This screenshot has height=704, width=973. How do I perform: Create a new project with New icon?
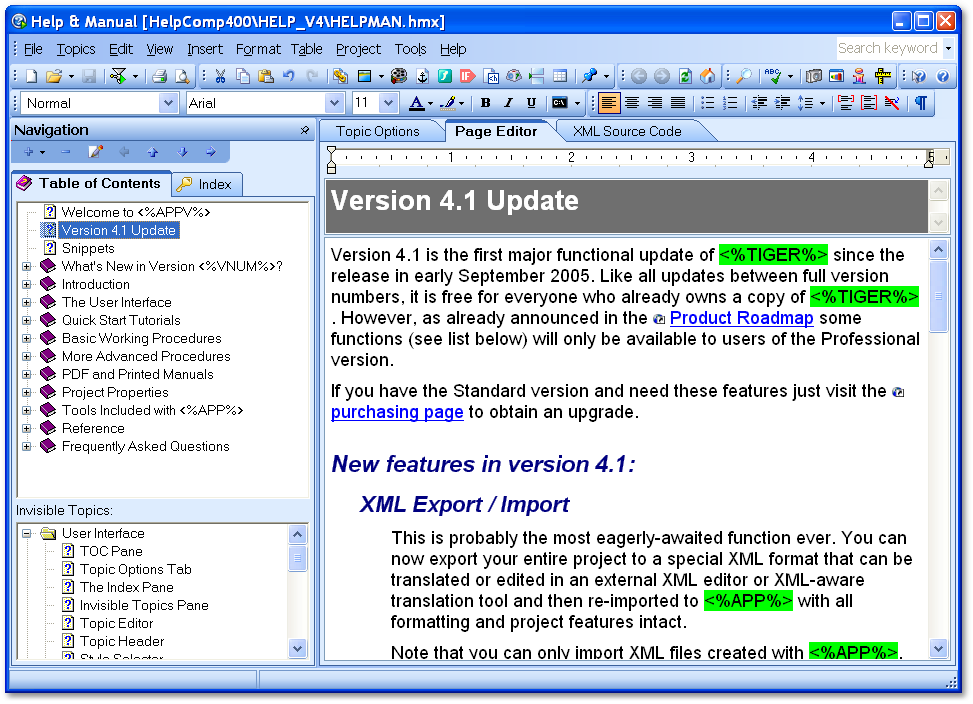click(x=31, y=76)
